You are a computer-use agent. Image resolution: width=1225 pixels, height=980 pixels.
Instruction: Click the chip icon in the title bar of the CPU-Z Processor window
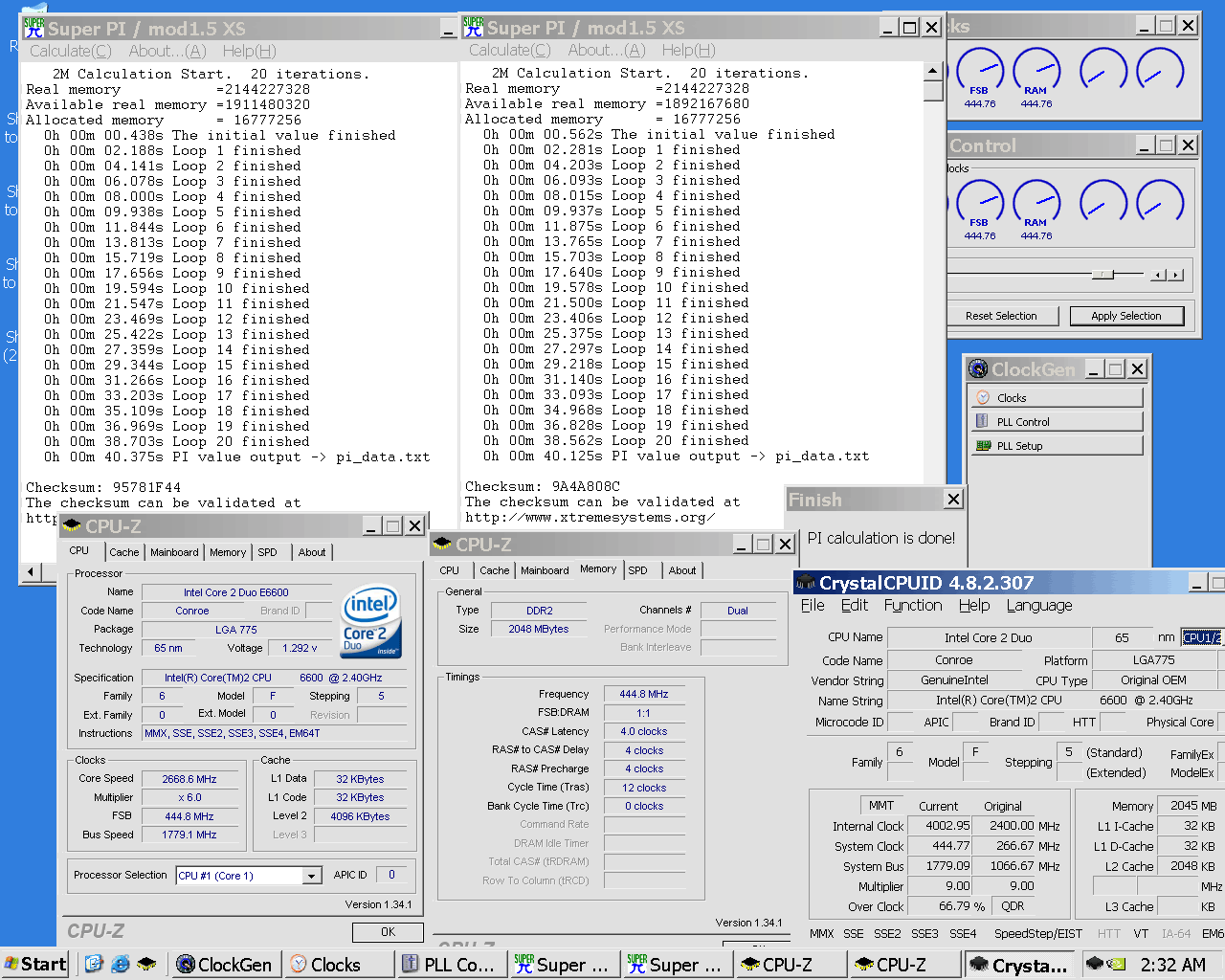pos(71,525)
